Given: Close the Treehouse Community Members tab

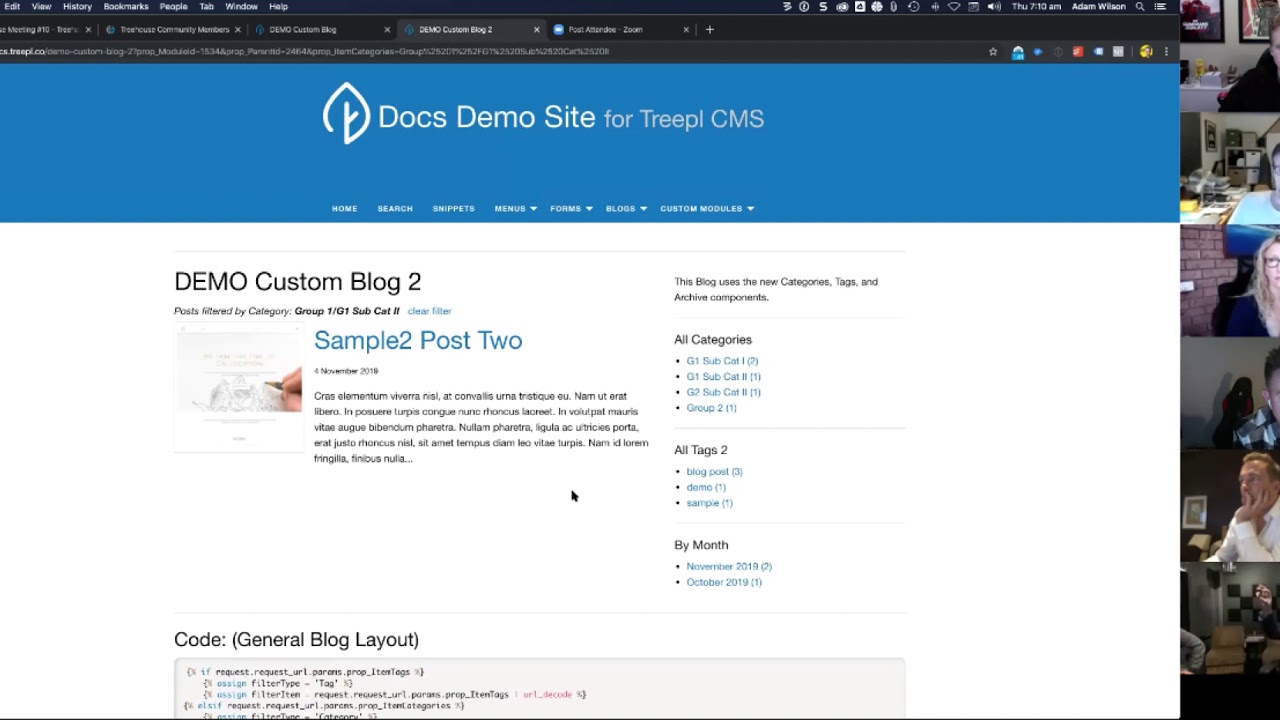Looking at the screenshot, I should pyautogui.click(x=237, y=30).
